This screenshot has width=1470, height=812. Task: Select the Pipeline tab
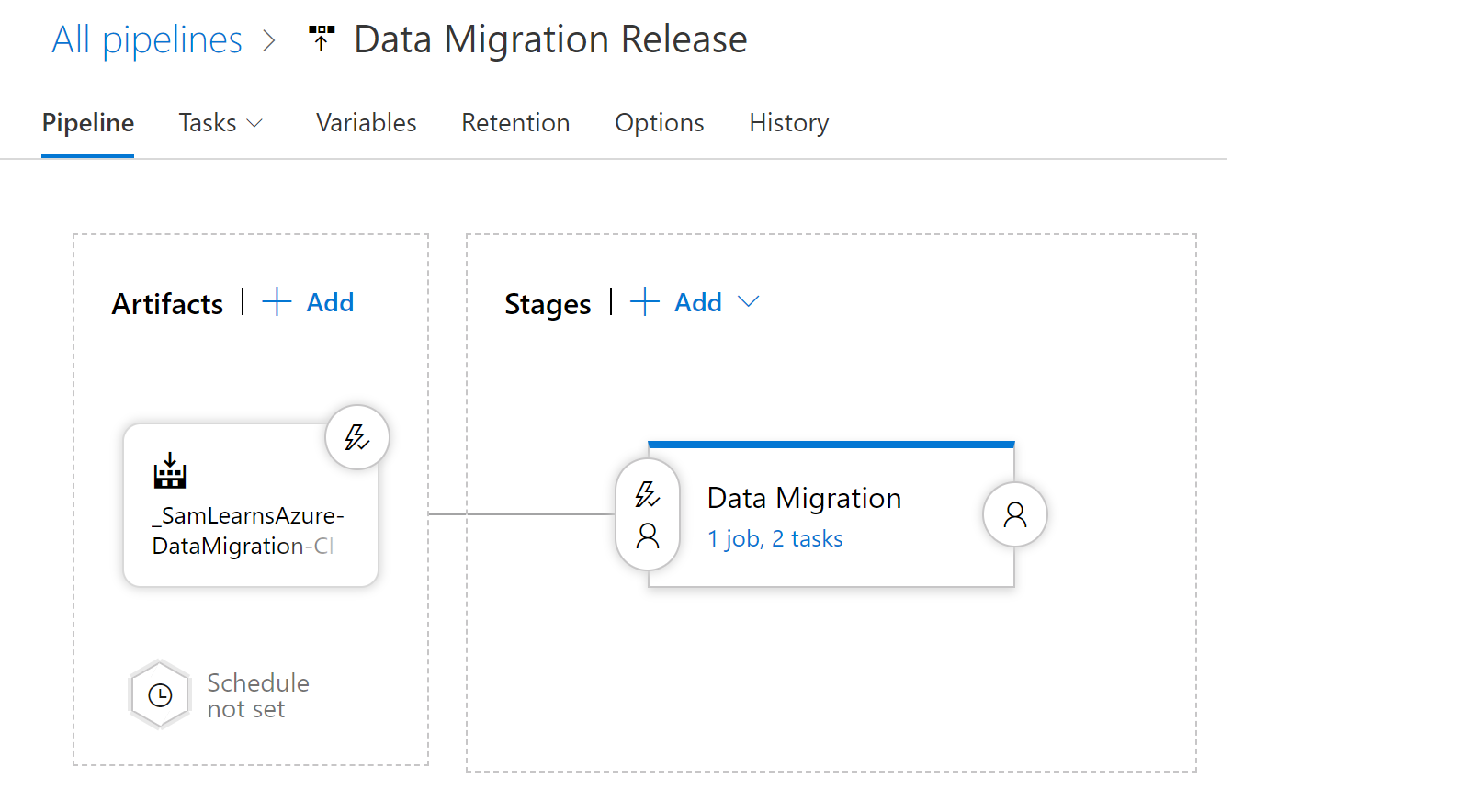tap(88, 123)
